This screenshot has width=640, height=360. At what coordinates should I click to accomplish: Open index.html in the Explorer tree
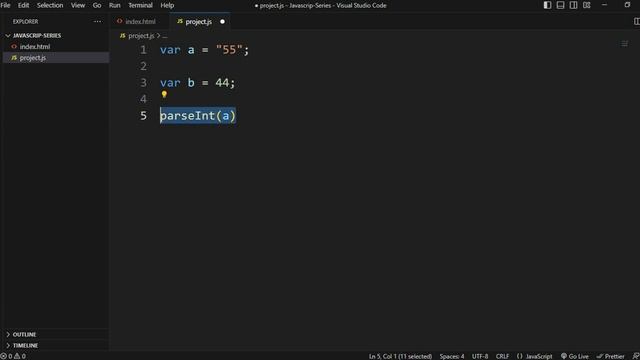[x=55, y=47]
